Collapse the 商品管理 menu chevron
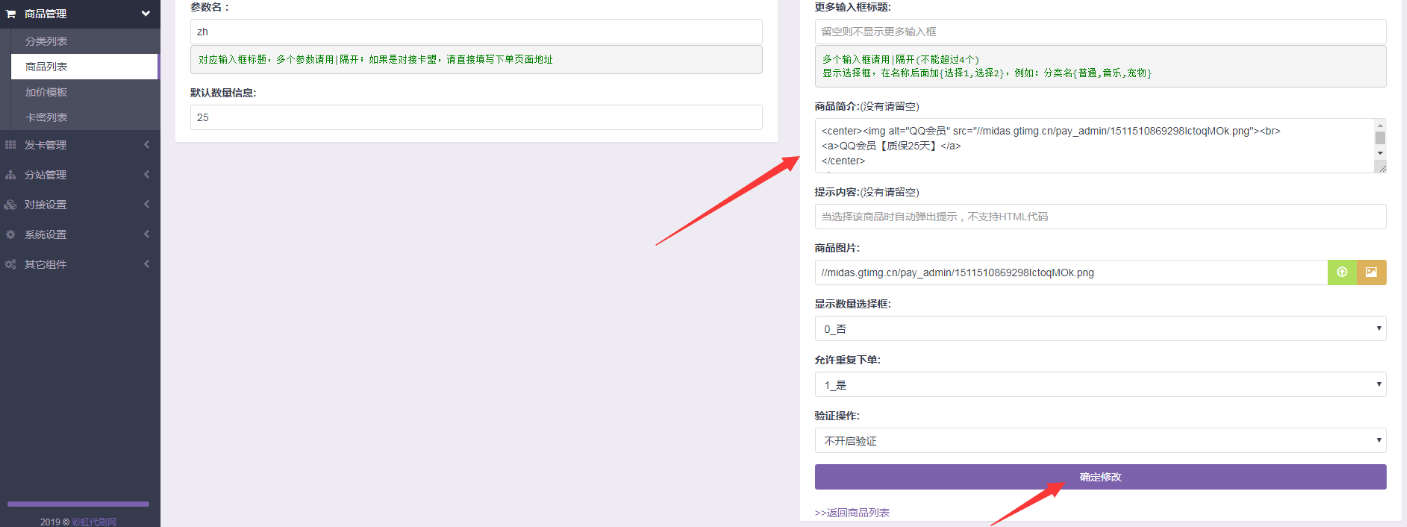The width and height of the screenshot is (1407, 527). pyautogui.click(x=146, y=14)
